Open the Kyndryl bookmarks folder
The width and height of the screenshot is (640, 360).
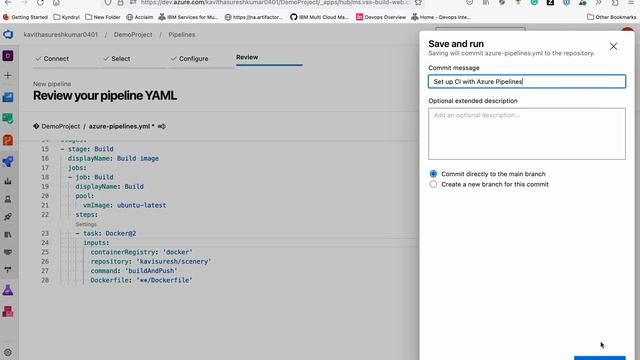coord(67,17)
